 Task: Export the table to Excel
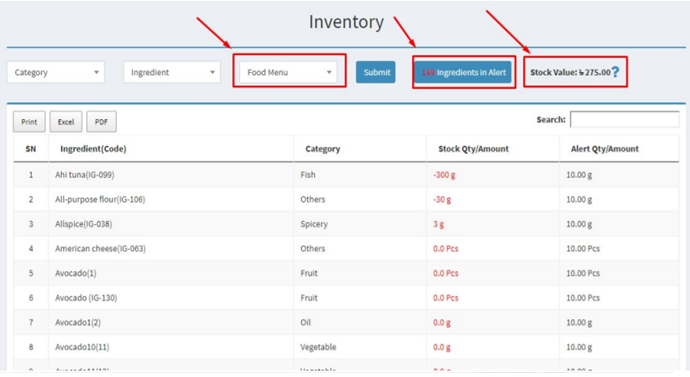[x=66, y=122]
